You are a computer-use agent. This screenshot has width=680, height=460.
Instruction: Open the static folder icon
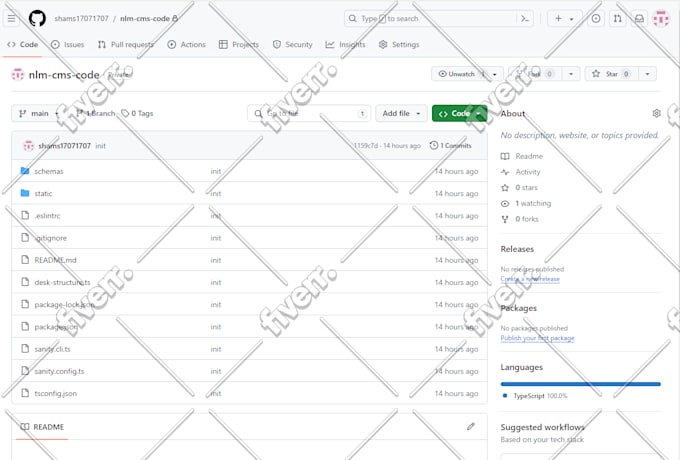[25, 193]
